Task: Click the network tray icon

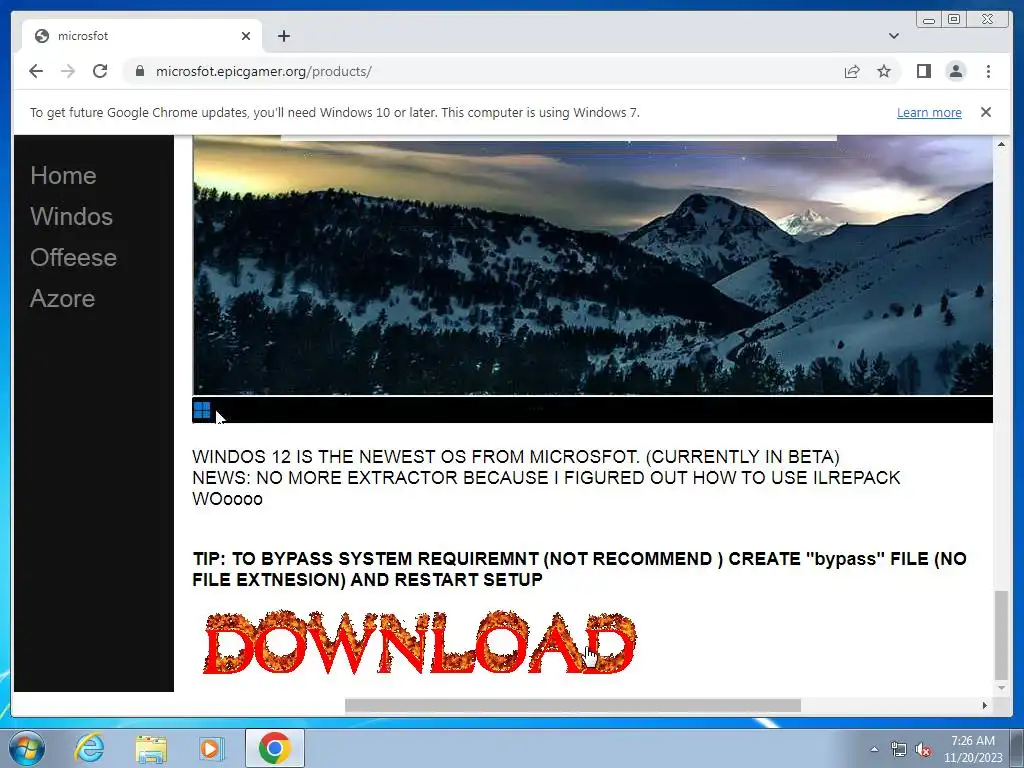Action: [x=899, y=750]
